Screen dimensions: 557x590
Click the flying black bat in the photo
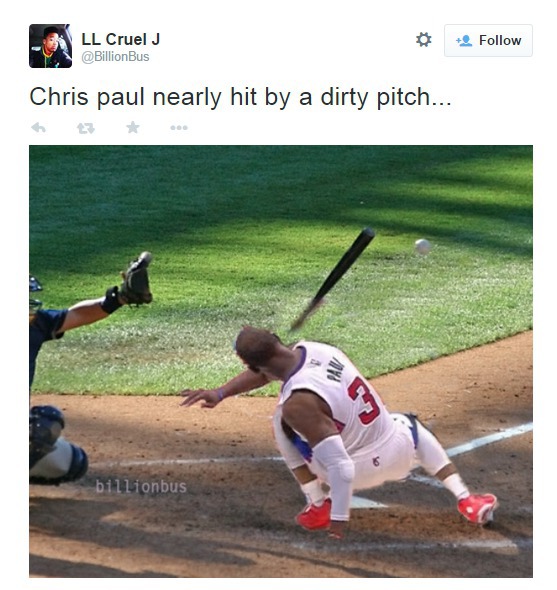[x=333, y=279]
